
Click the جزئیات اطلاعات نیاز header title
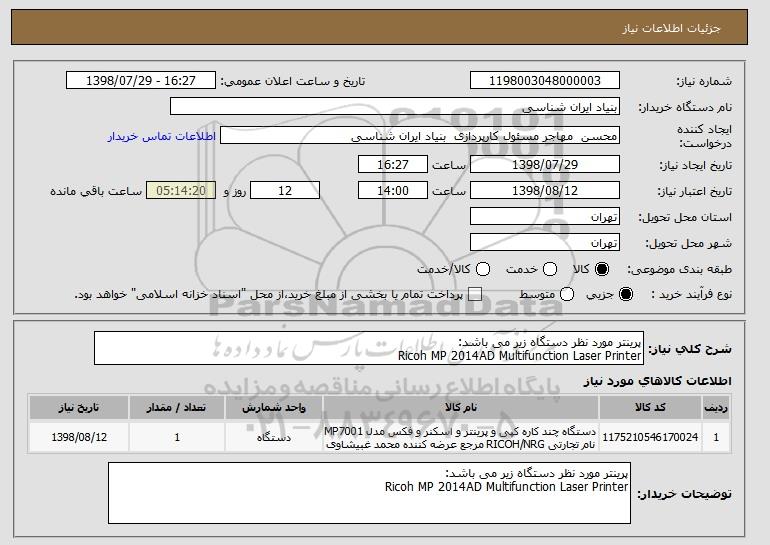point(671,28)
